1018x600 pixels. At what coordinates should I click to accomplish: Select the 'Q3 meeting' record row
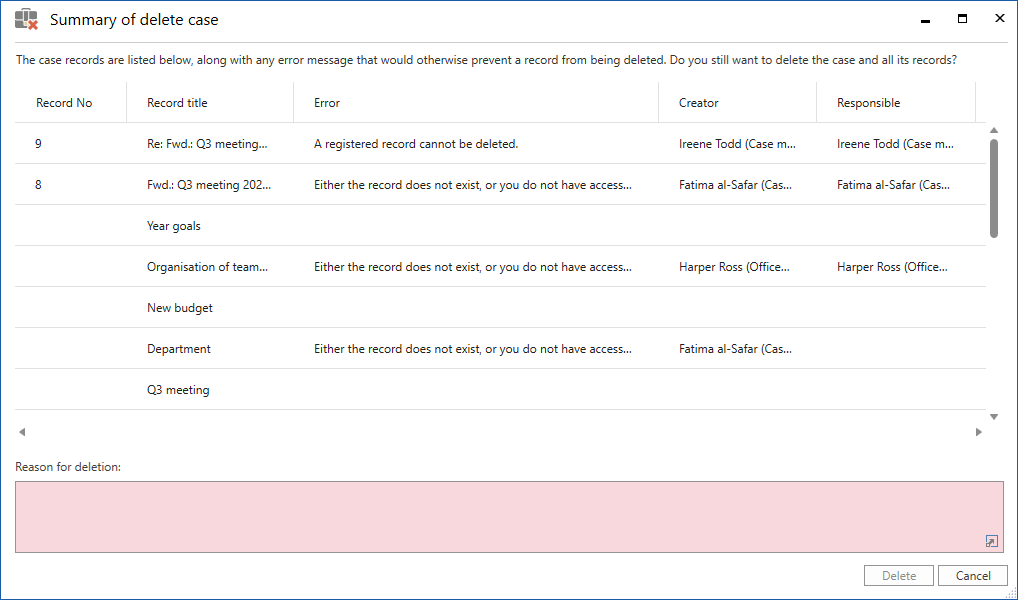[x=501, y=389]
